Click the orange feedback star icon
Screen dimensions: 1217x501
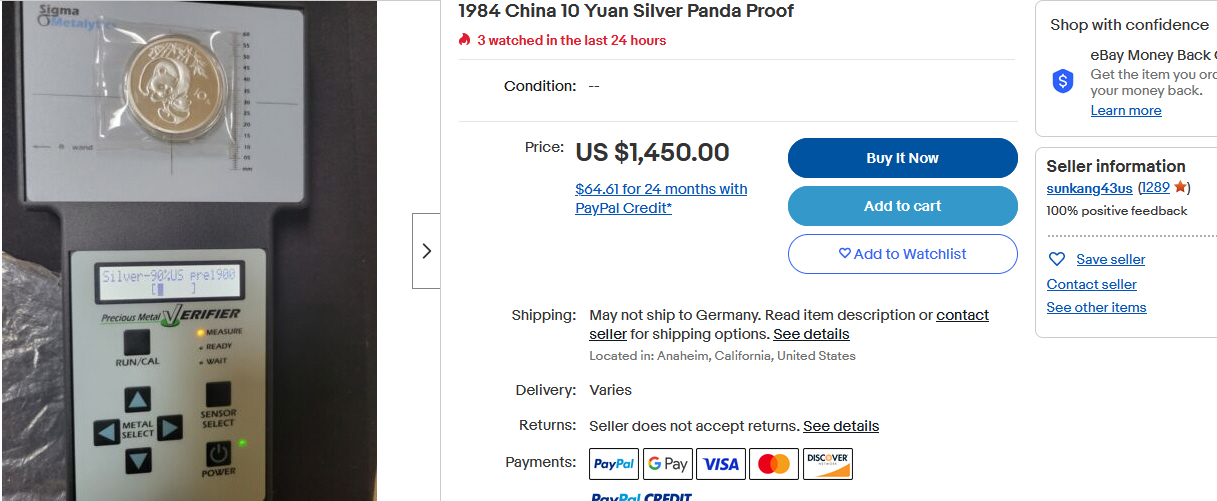(x=1180, y=187)
